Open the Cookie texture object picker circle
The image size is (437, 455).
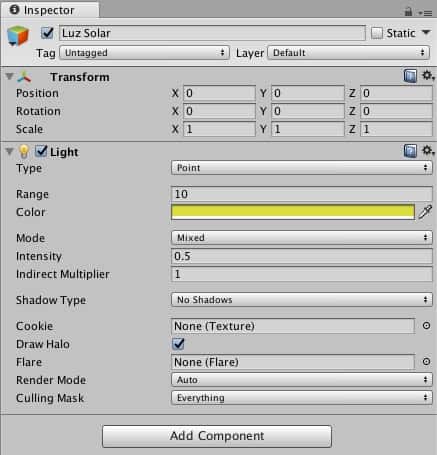(x=426, y=326)
